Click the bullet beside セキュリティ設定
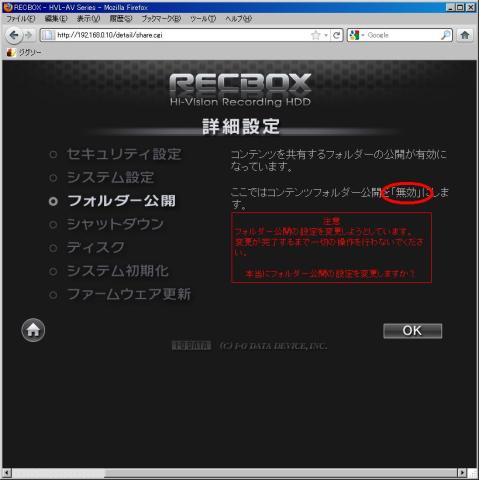 [53, 154]
